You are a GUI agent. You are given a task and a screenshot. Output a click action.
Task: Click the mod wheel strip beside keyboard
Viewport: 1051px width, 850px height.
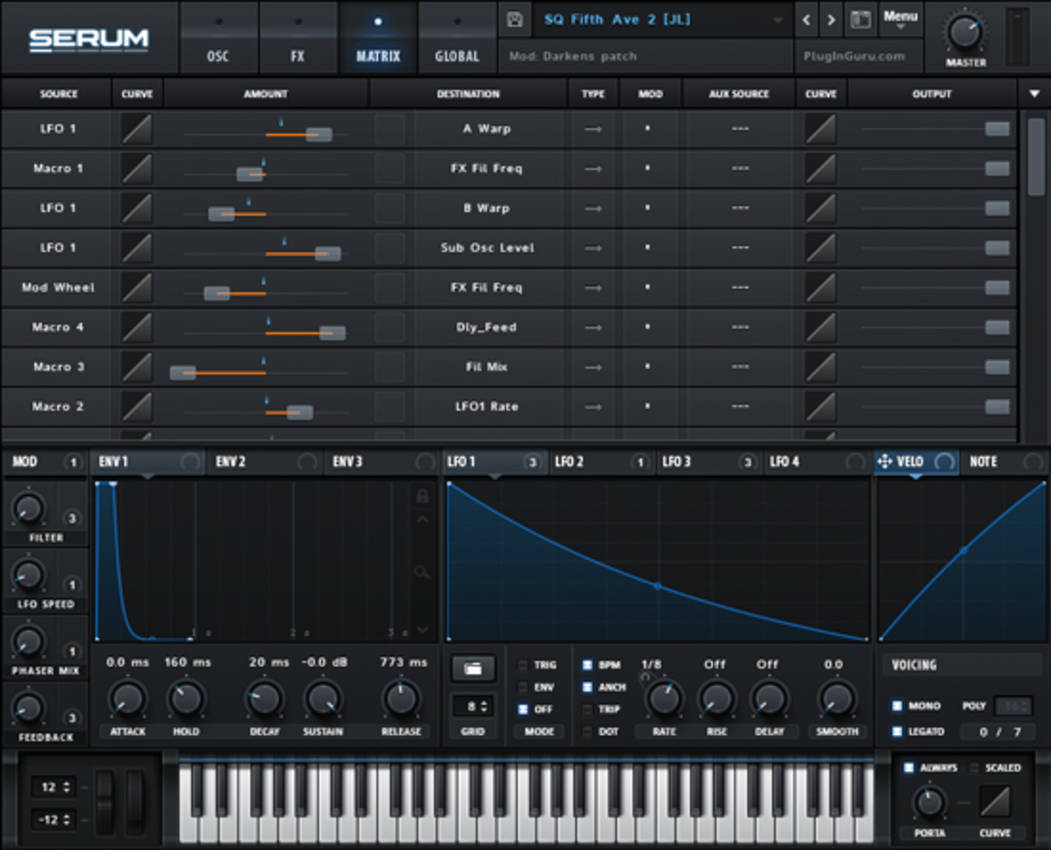(x=134, y=802)
